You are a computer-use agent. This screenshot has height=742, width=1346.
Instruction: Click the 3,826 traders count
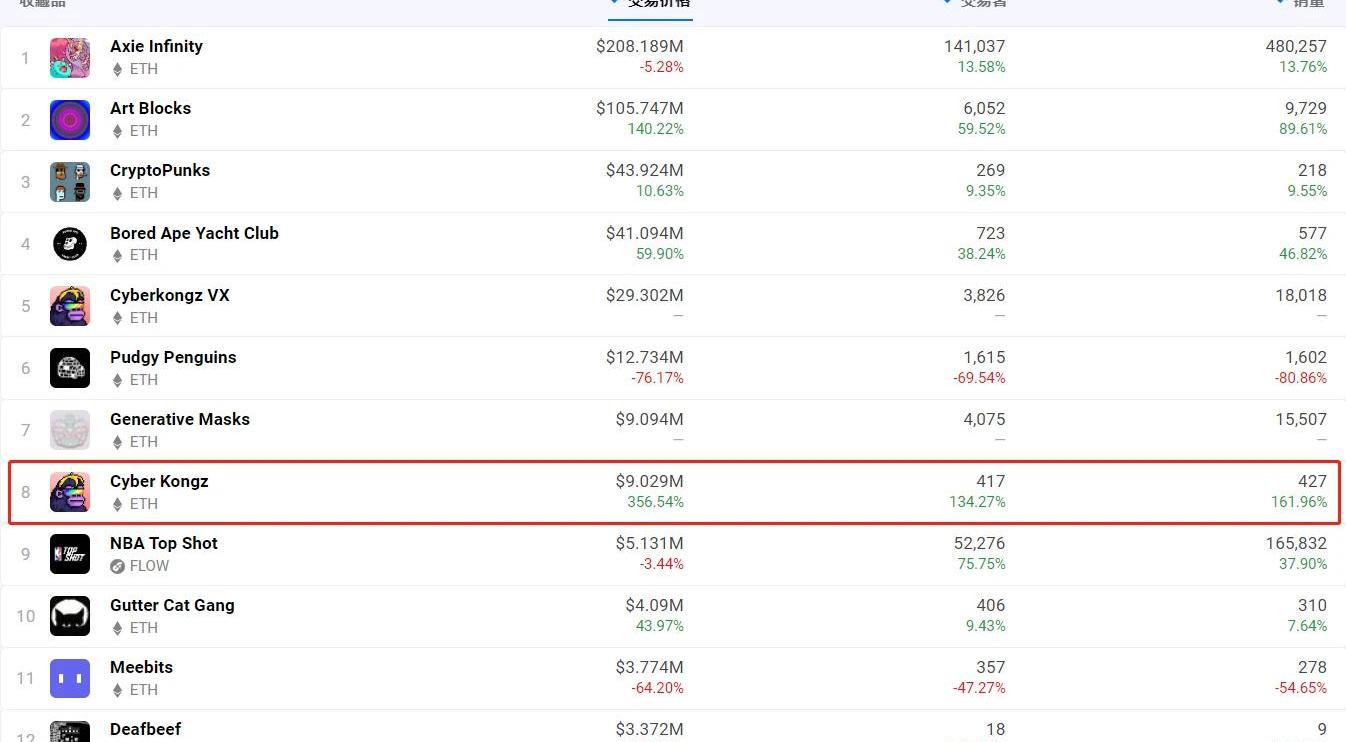coord(984,295)
